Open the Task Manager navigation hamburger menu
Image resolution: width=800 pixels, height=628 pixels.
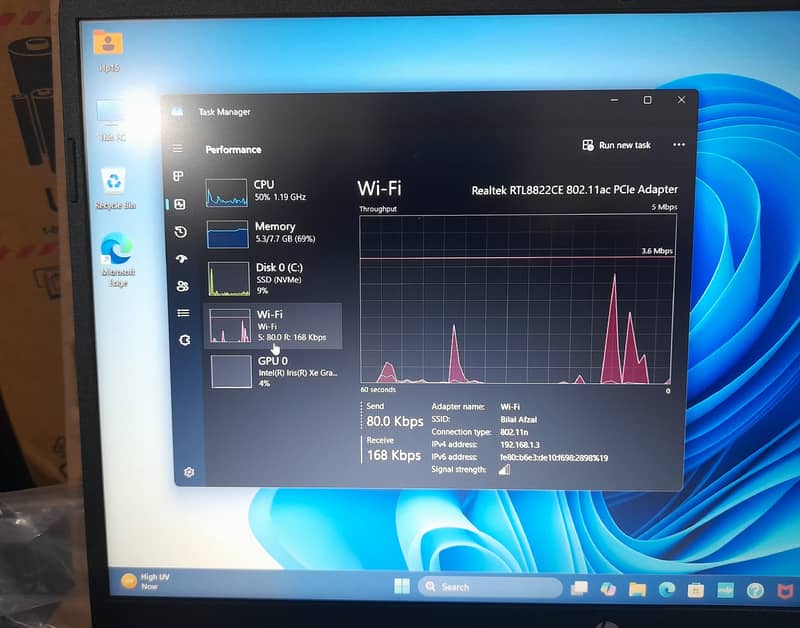[x=178, y=148]
